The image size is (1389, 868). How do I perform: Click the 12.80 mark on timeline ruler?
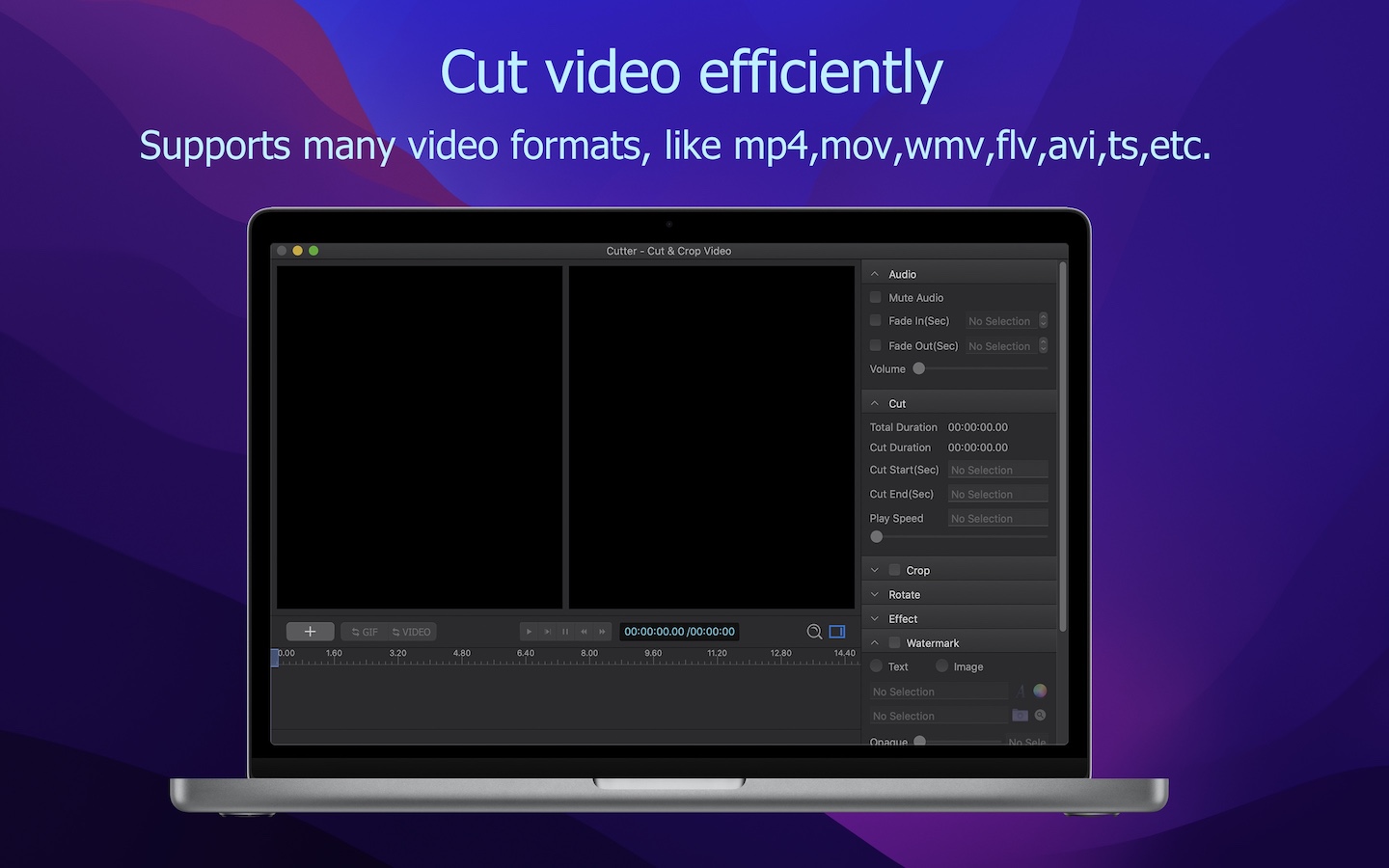pyautogui.click(x=780, y=654)
